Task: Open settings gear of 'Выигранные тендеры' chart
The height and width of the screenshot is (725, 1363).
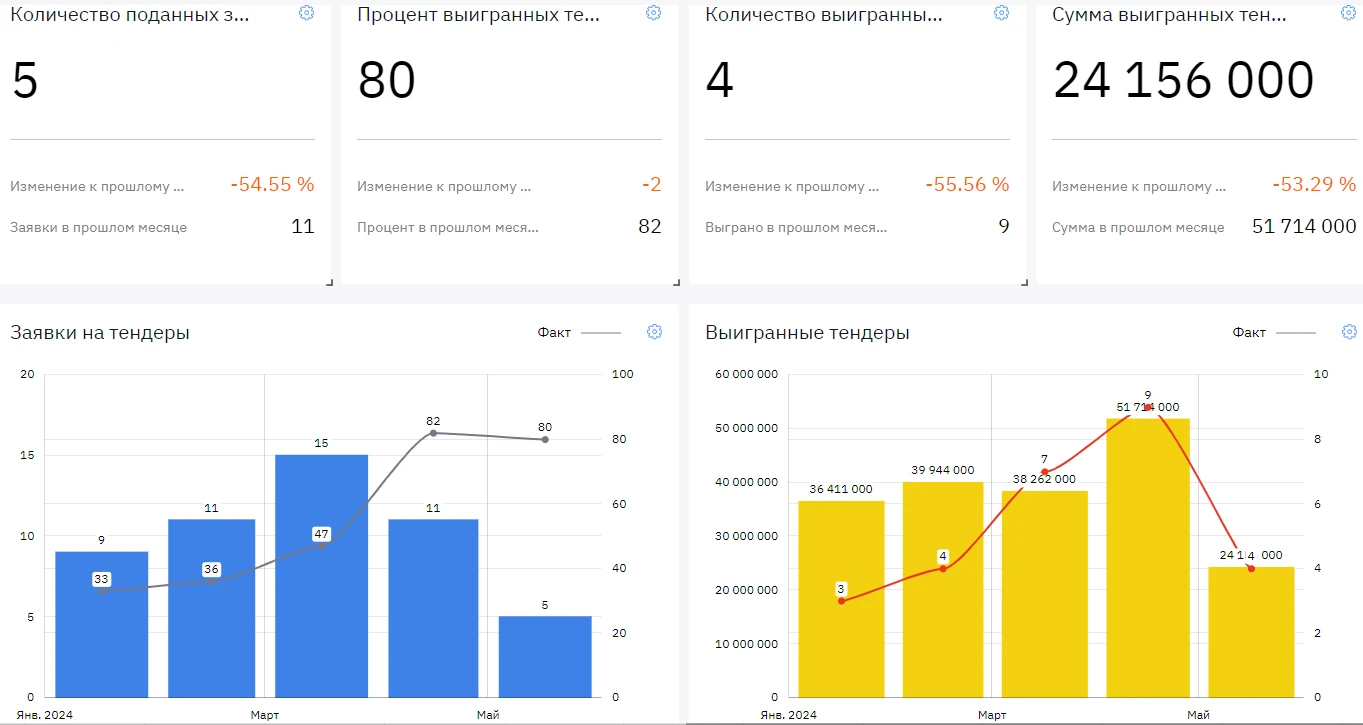Action: pyautogui.click(x=1349, y=332)
